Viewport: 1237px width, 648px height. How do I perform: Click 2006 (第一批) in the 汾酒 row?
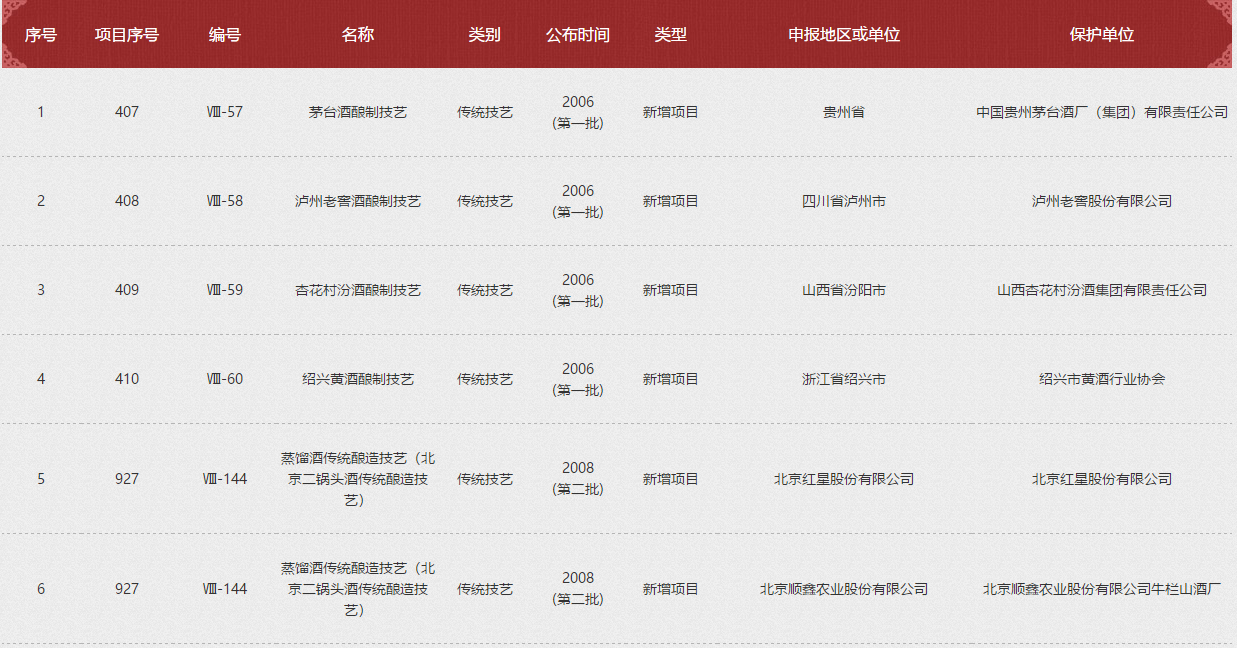[578, 290]
